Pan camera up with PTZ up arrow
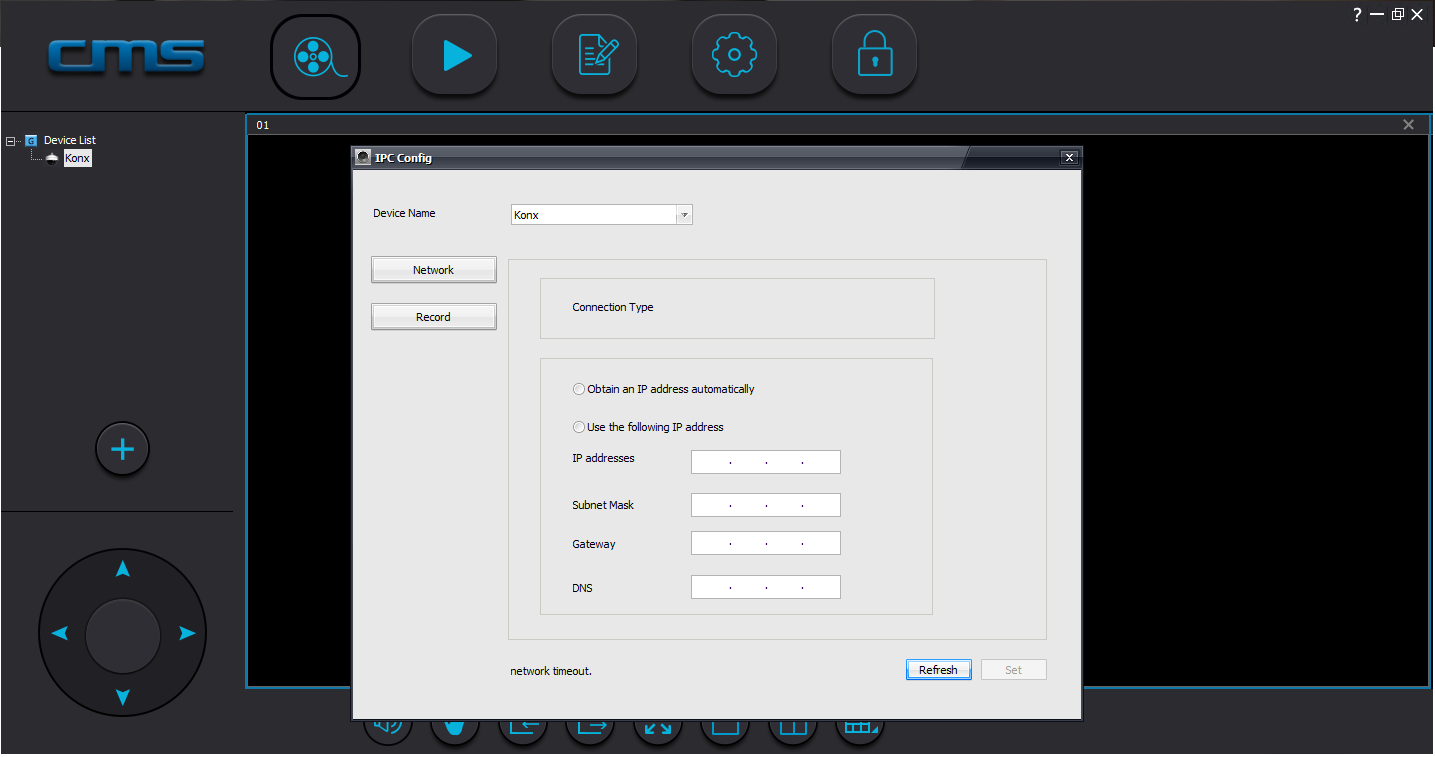Image resolution: width=1435 pixels, height=757 pixels. coord(123,569)
